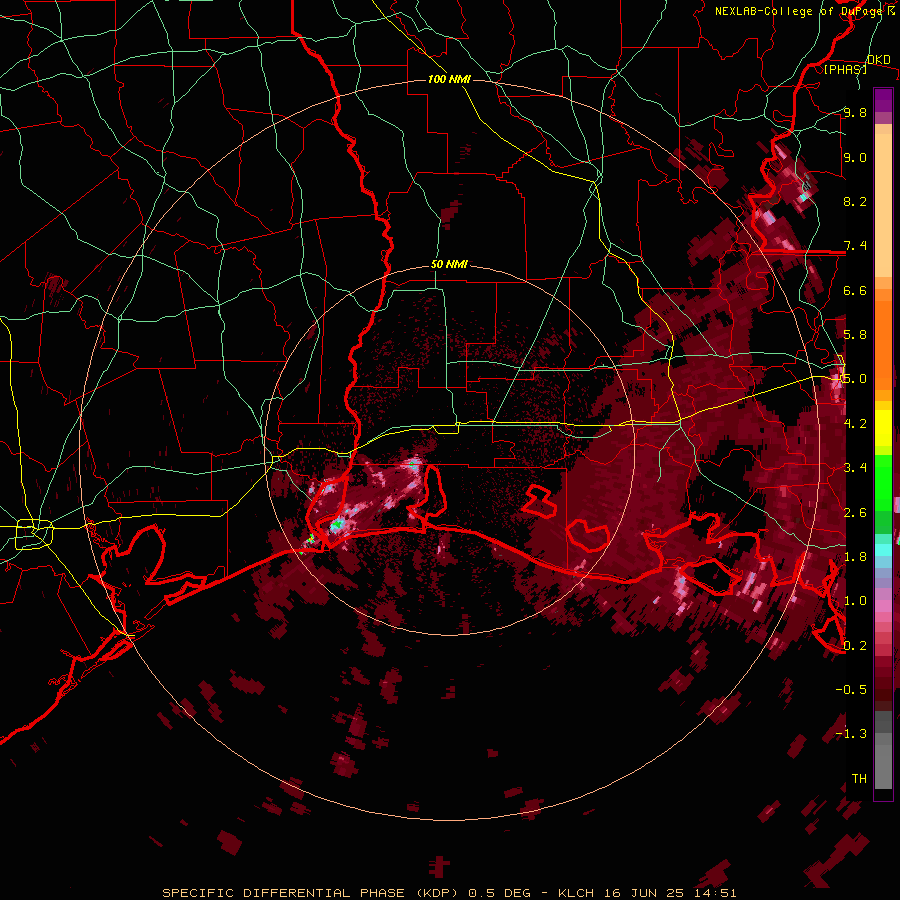Click the 50 NMI range ring label
The width and height of the screenshot is (900, 900).
point(449,265)
